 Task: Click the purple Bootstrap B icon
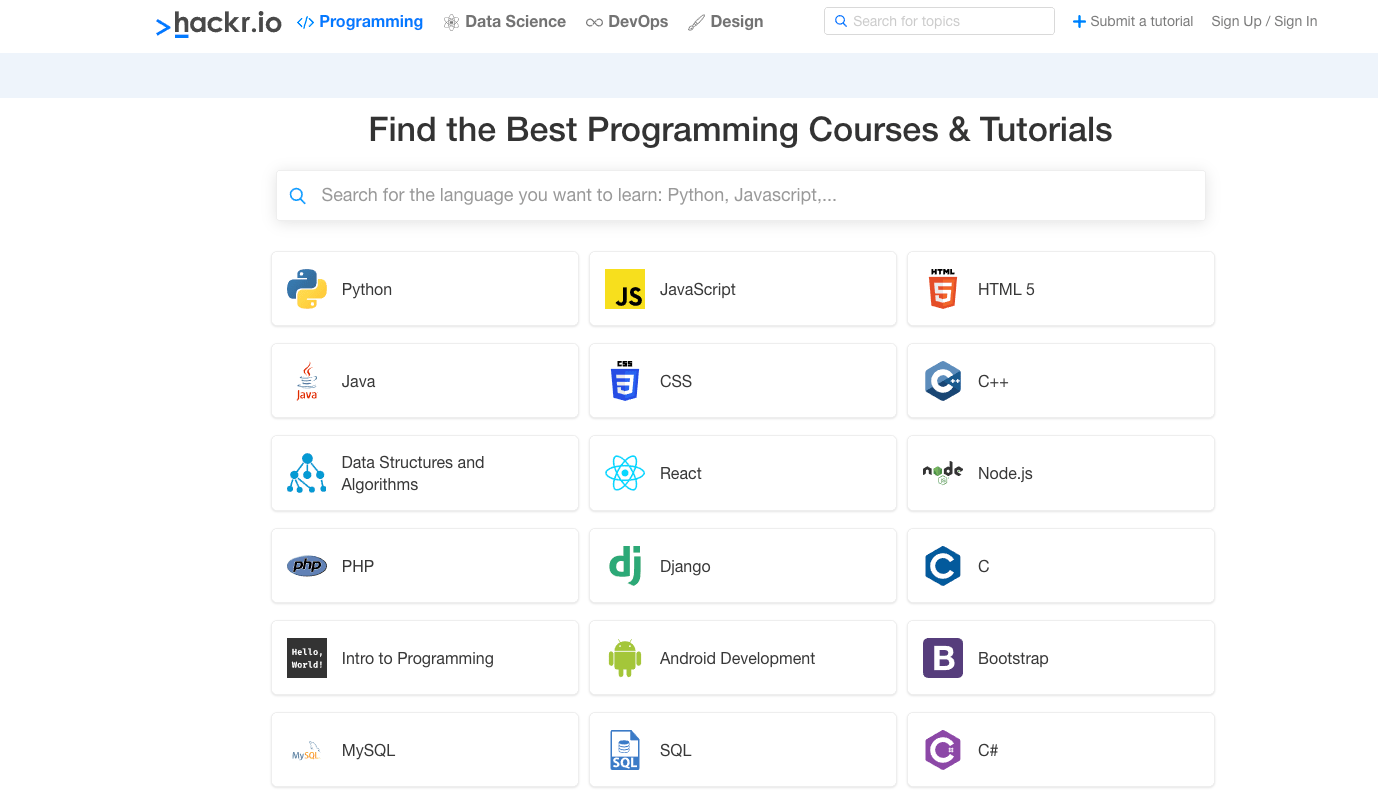point(943,658)
